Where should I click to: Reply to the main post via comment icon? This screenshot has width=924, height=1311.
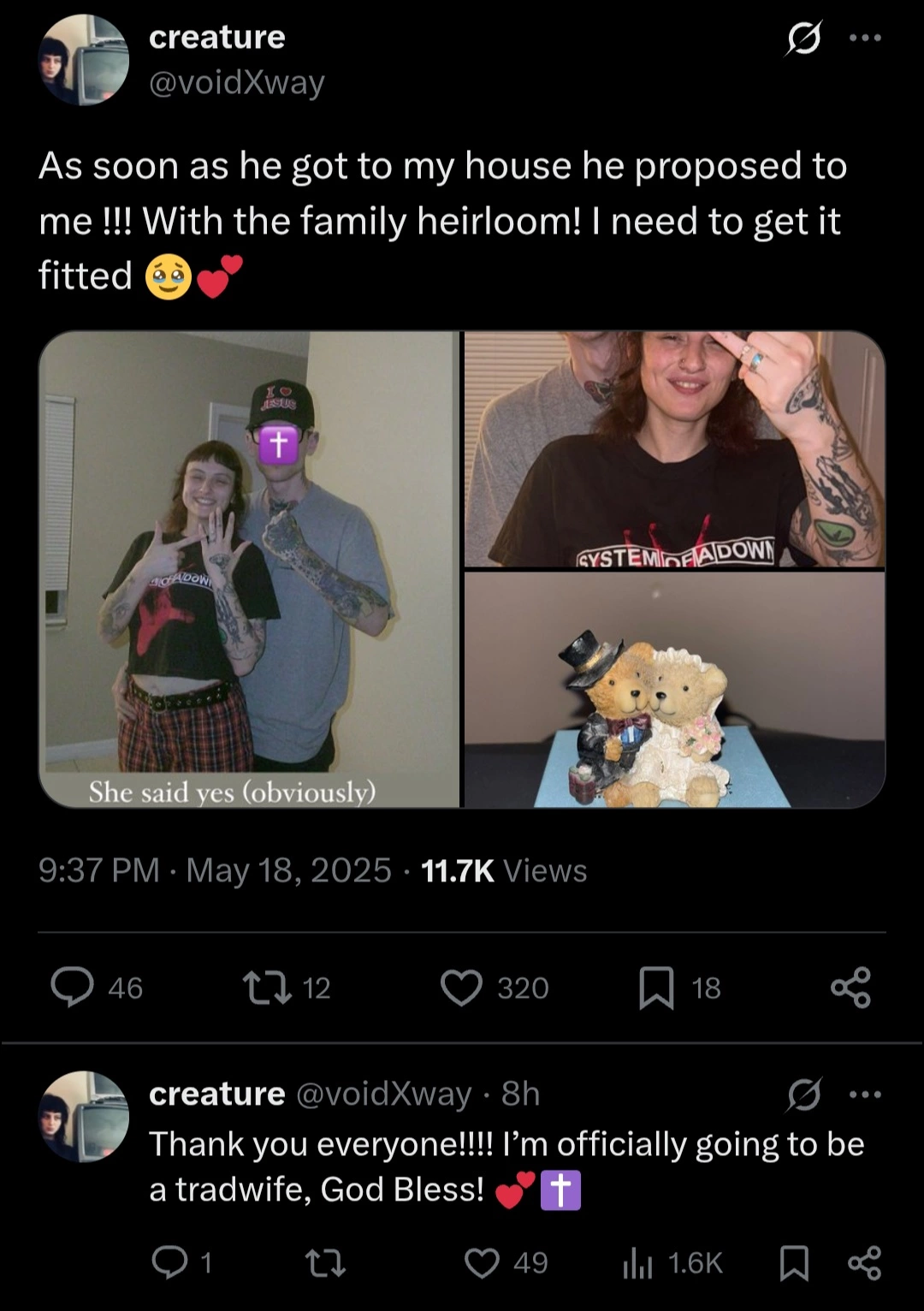click(x=72, y=988)
